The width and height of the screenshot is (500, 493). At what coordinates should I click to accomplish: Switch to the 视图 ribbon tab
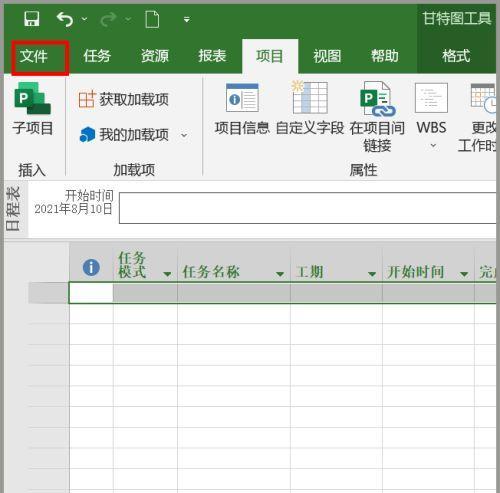(327, 56)
